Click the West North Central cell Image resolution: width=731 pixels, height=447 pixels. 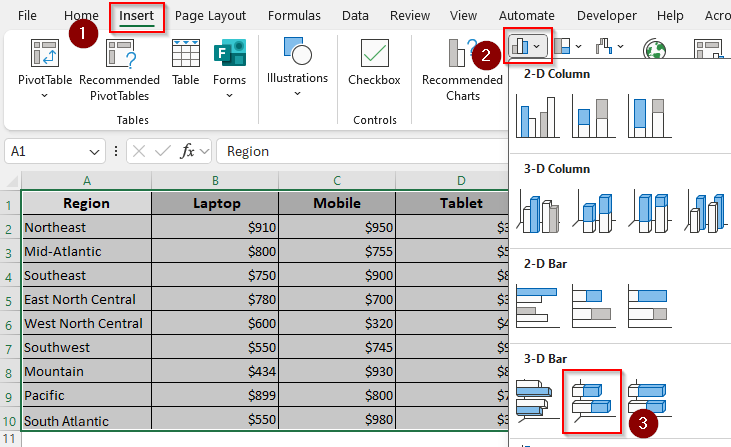click(87, 323)
